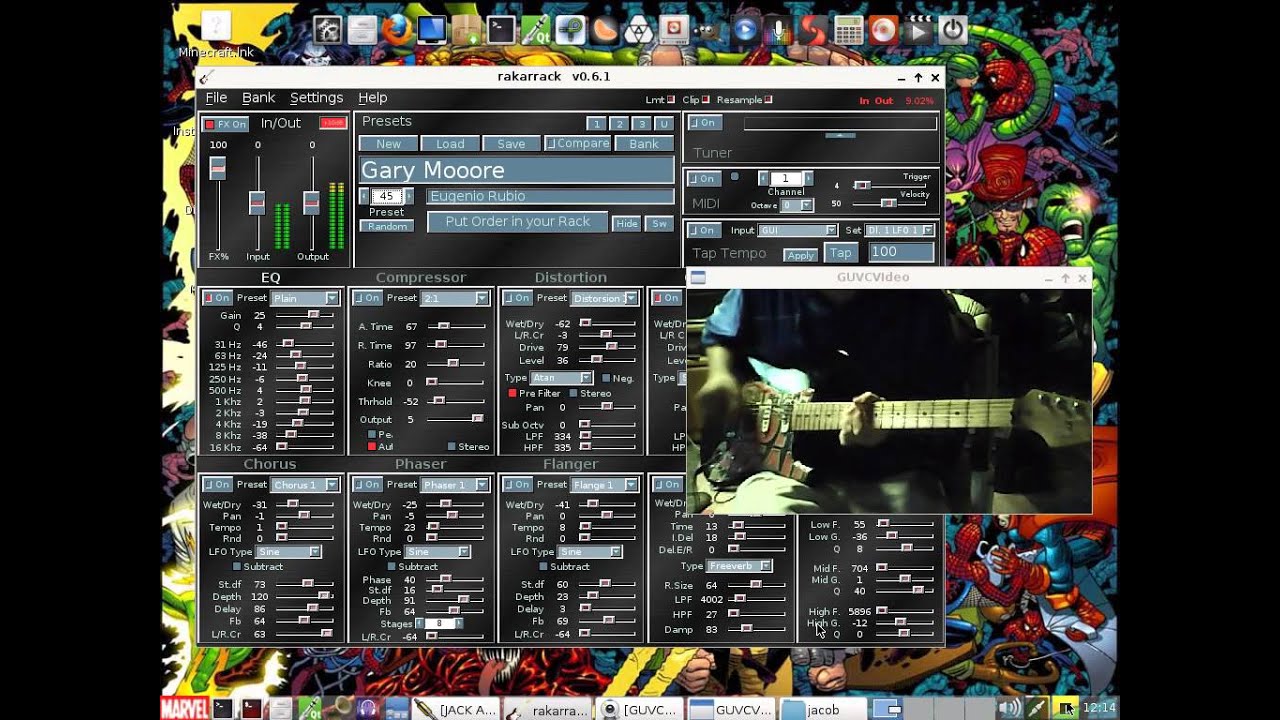
Task: Toggle the Chorus On button
Action: pyautogui.click(x=216, y=485)
